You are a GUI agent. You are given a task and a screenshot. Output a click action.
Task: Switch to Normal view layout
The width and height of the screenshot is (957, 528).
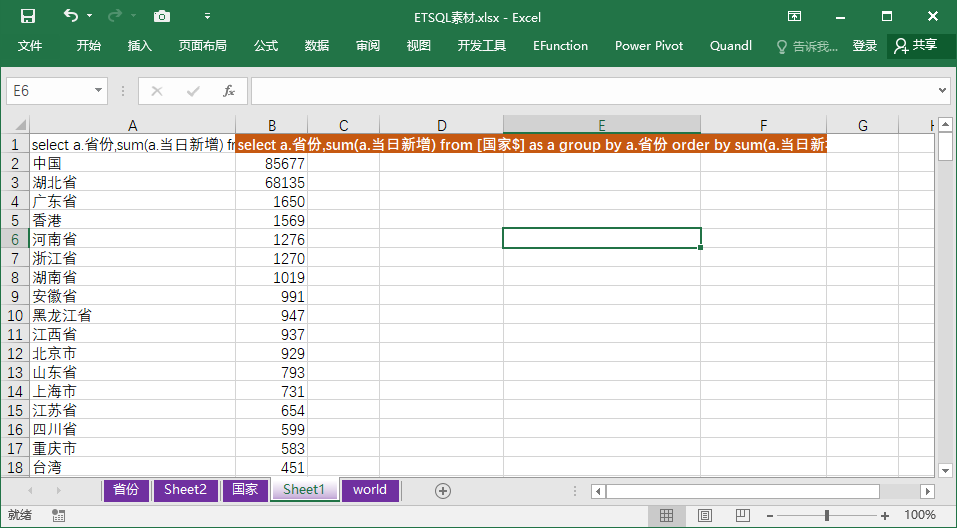(667, 515)
